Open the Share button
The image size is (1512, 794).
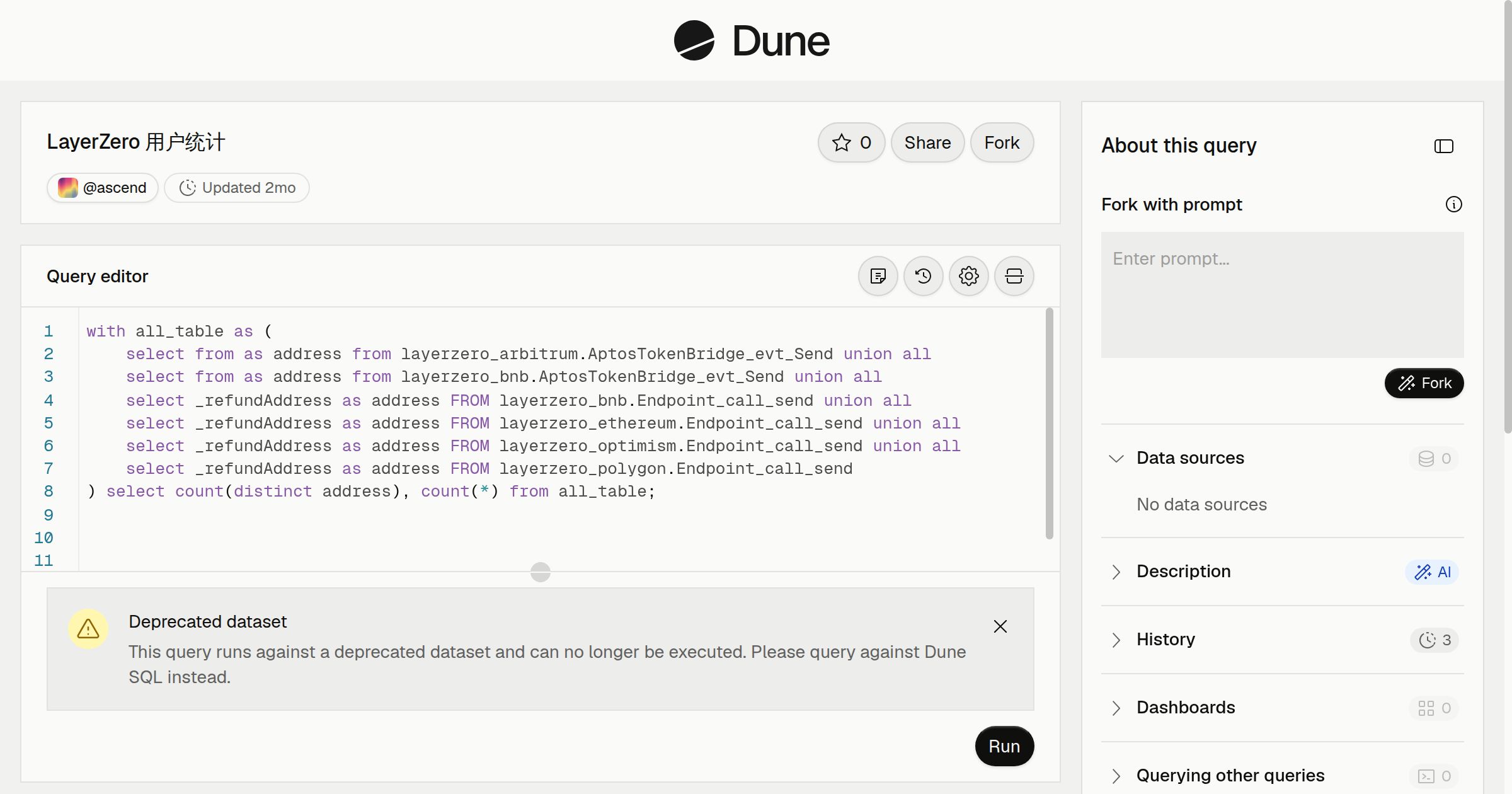pos(927,142)
